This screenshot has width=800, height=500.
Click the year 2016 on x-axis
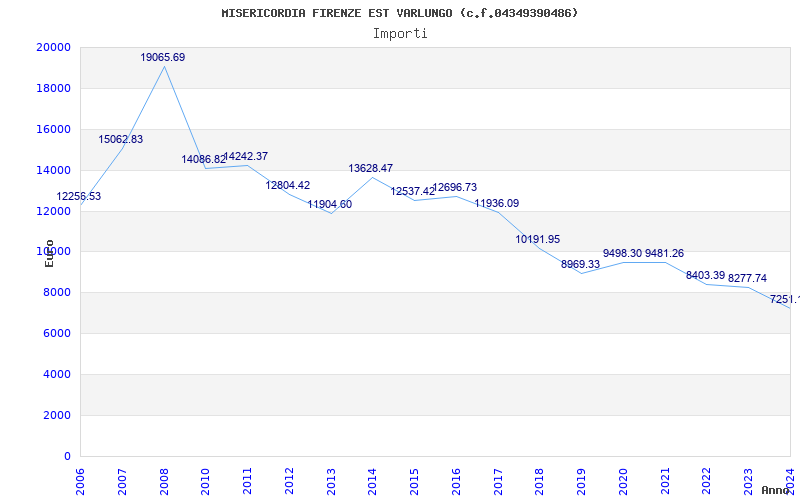pos(456,482)
